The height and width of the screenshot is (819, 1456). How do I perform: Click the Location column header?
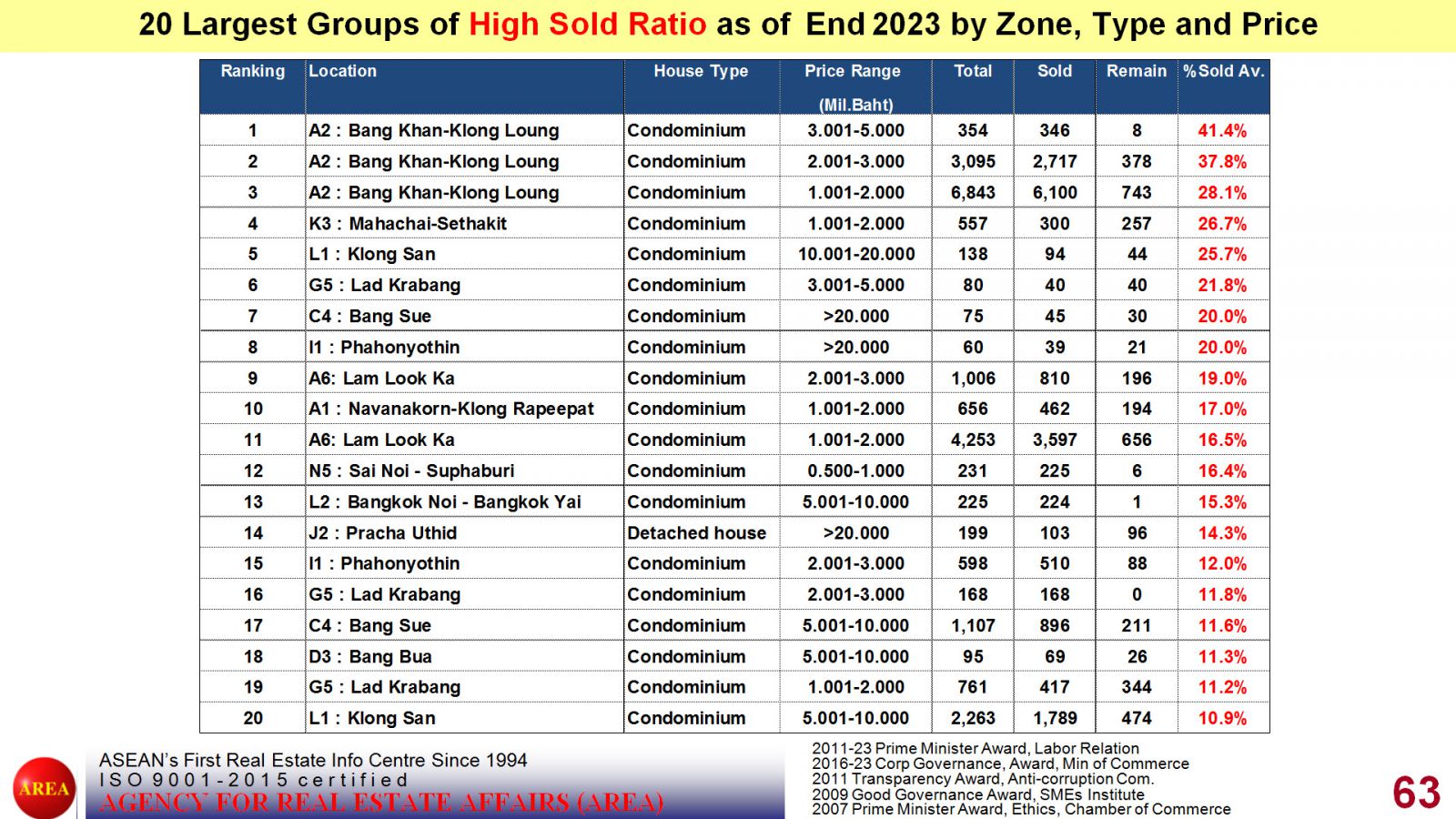[342, 71]
